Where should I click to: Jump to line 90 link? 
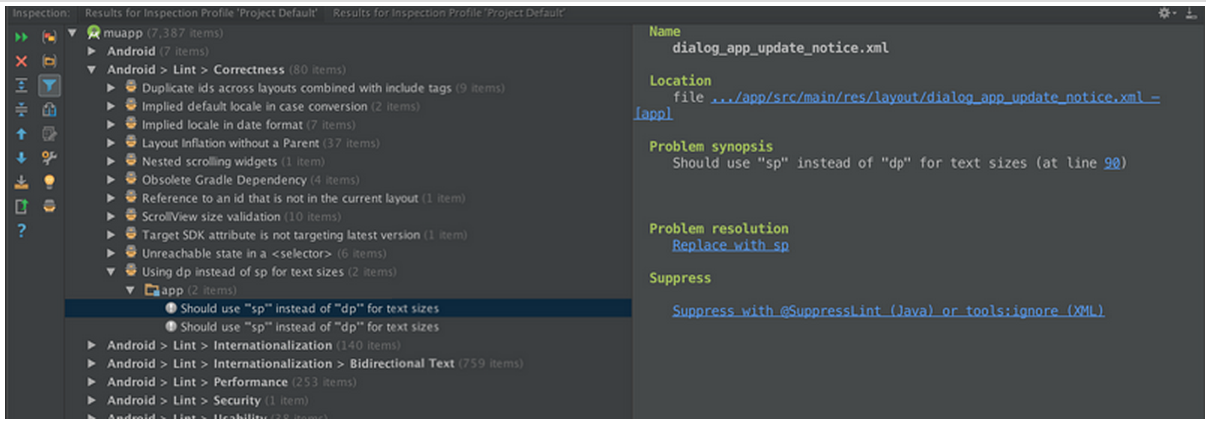[1112, 163]
